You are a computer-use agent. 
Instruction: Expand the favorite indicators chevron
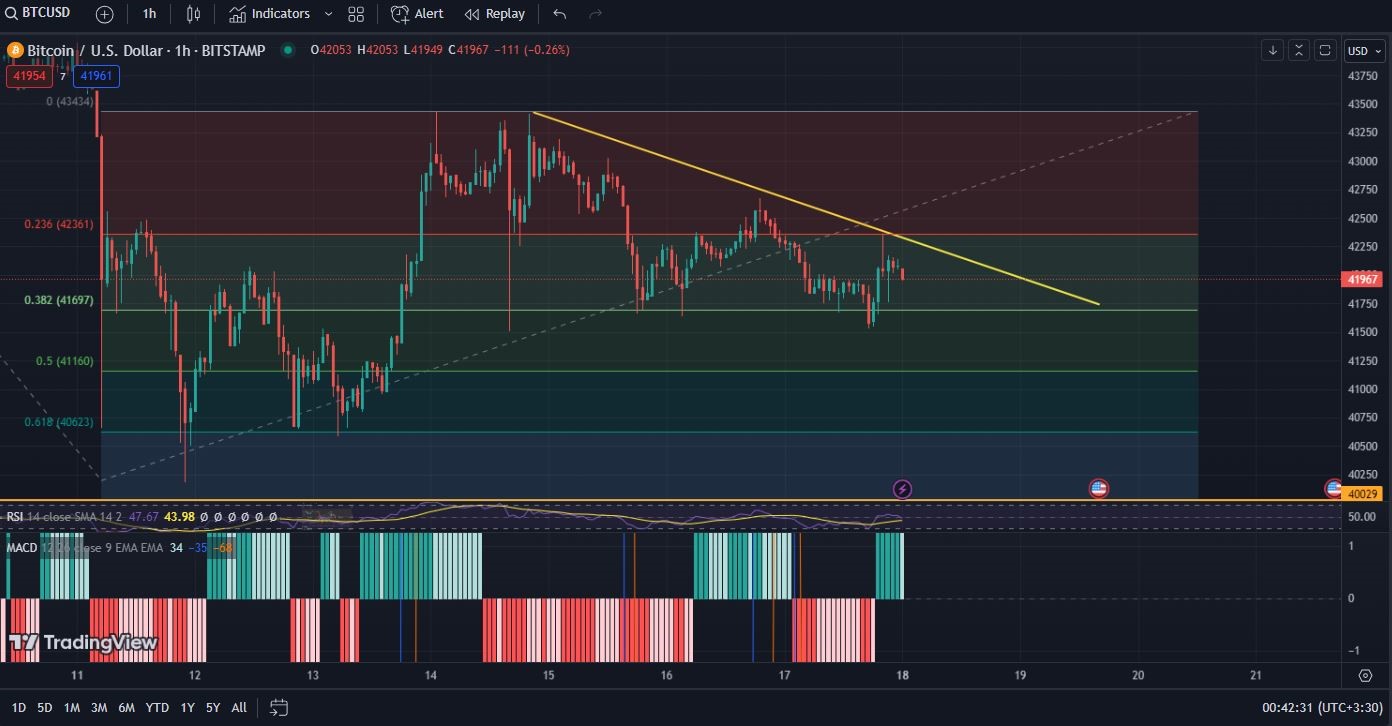point(330,14)
